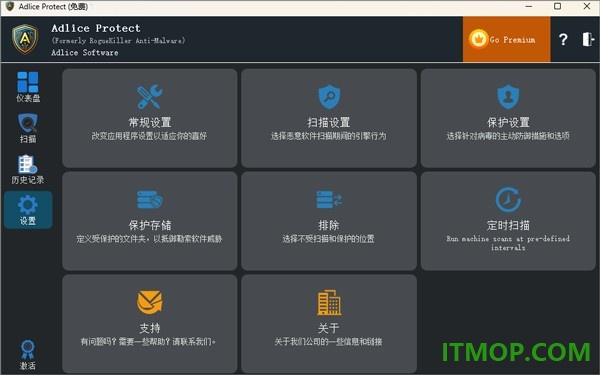Click the 选择不受扫描和保护的位置 description

329,239
